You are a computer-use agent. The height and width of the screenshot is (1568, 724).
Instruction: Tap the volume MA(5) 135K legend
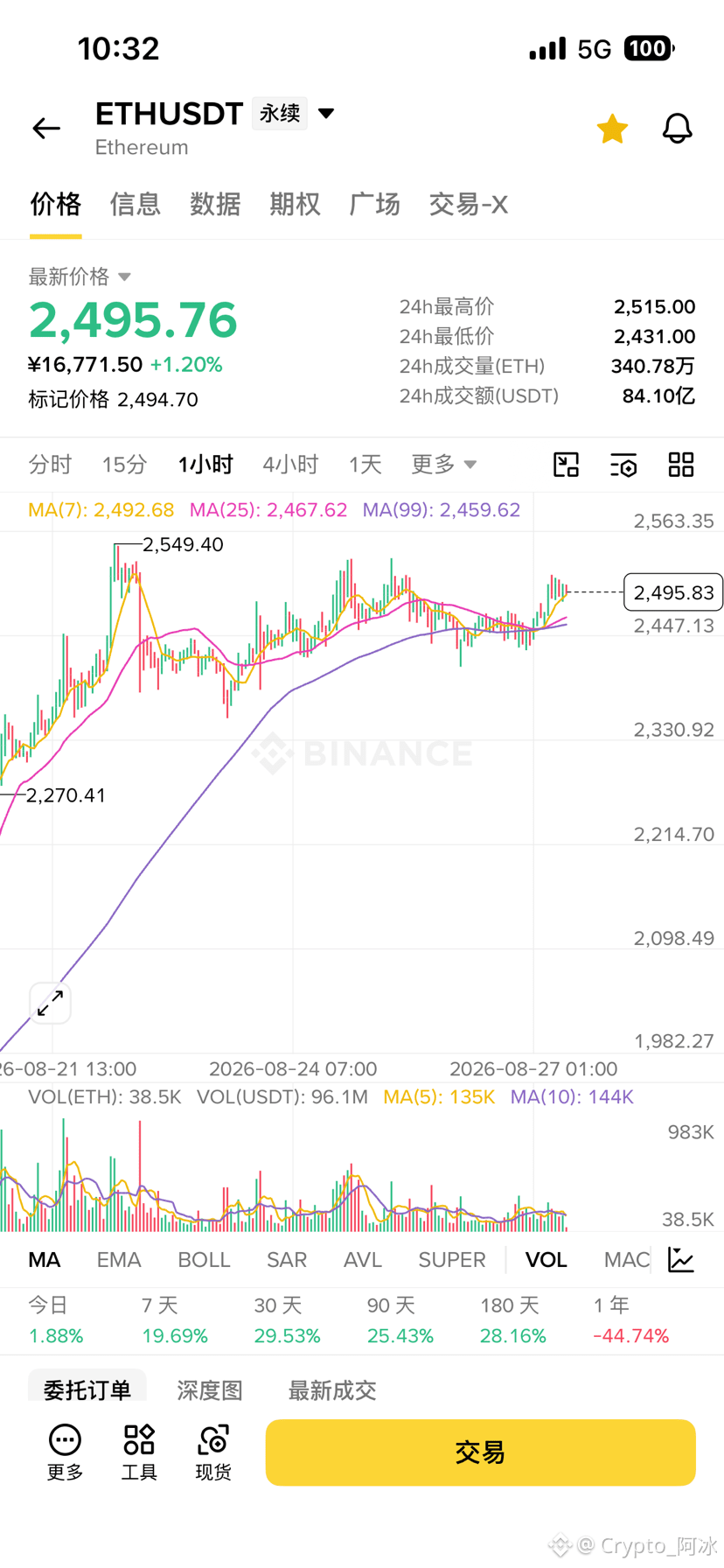click(x=439, y=1097)
